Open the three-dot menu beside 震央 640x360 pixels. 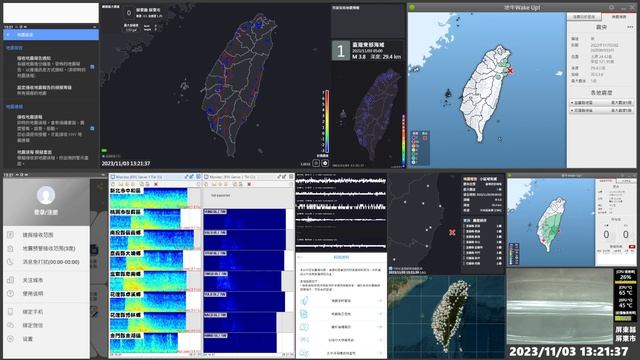[630, 27]
